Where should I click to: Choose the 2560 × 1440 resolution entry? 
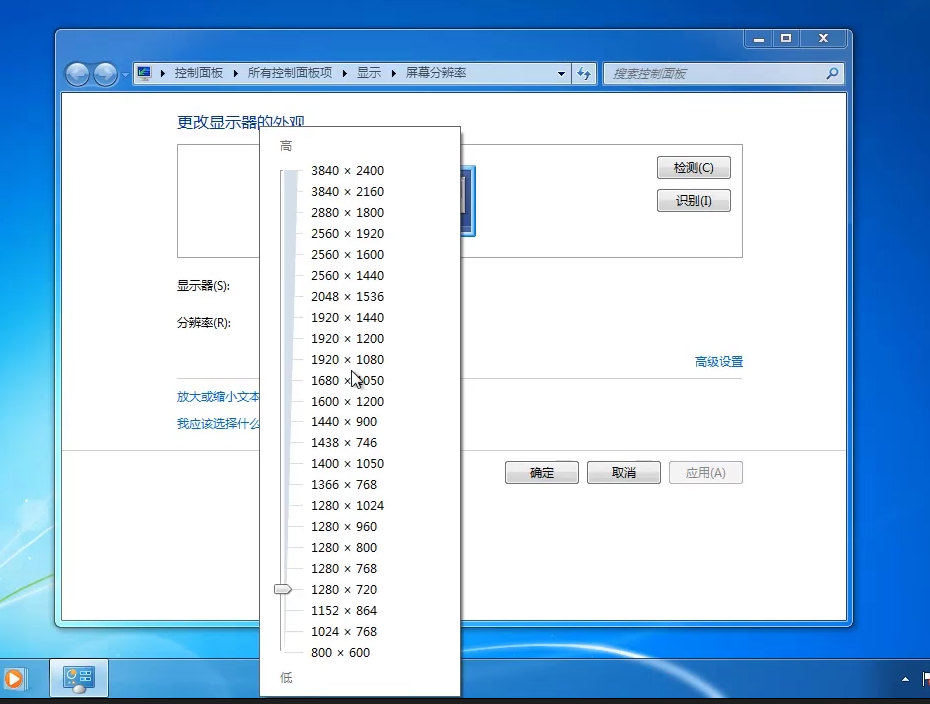pos(347,275)
